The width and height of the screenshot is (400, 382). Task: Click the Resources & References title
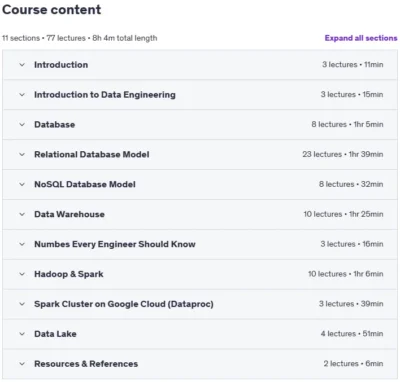coord(86,364)
